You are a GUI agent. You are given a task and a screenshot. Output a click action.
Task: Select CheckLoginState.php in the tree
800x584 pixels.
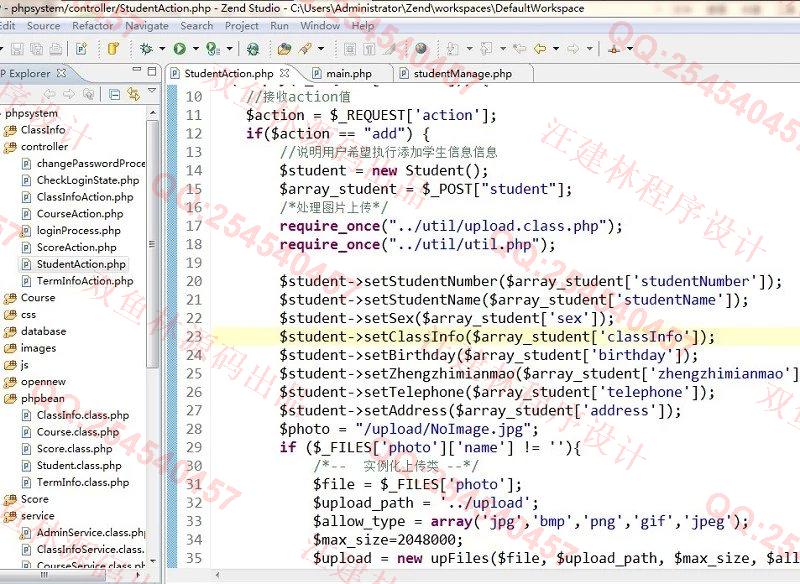[87, 180]
